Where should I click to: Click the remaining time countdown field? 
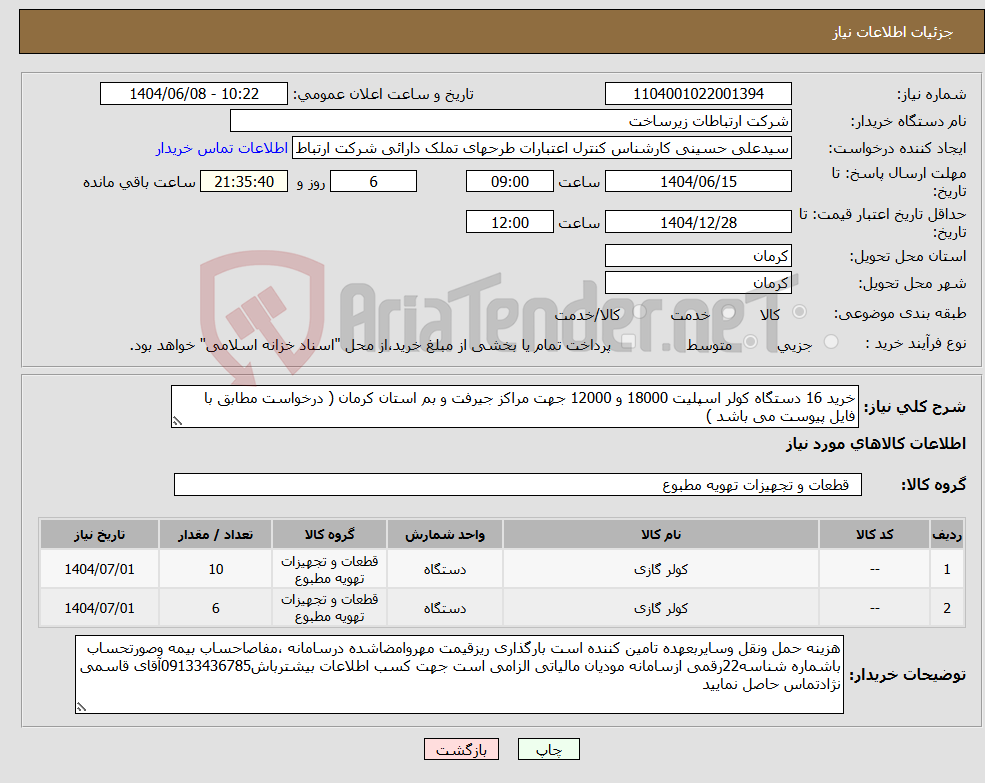pos(243,181)
